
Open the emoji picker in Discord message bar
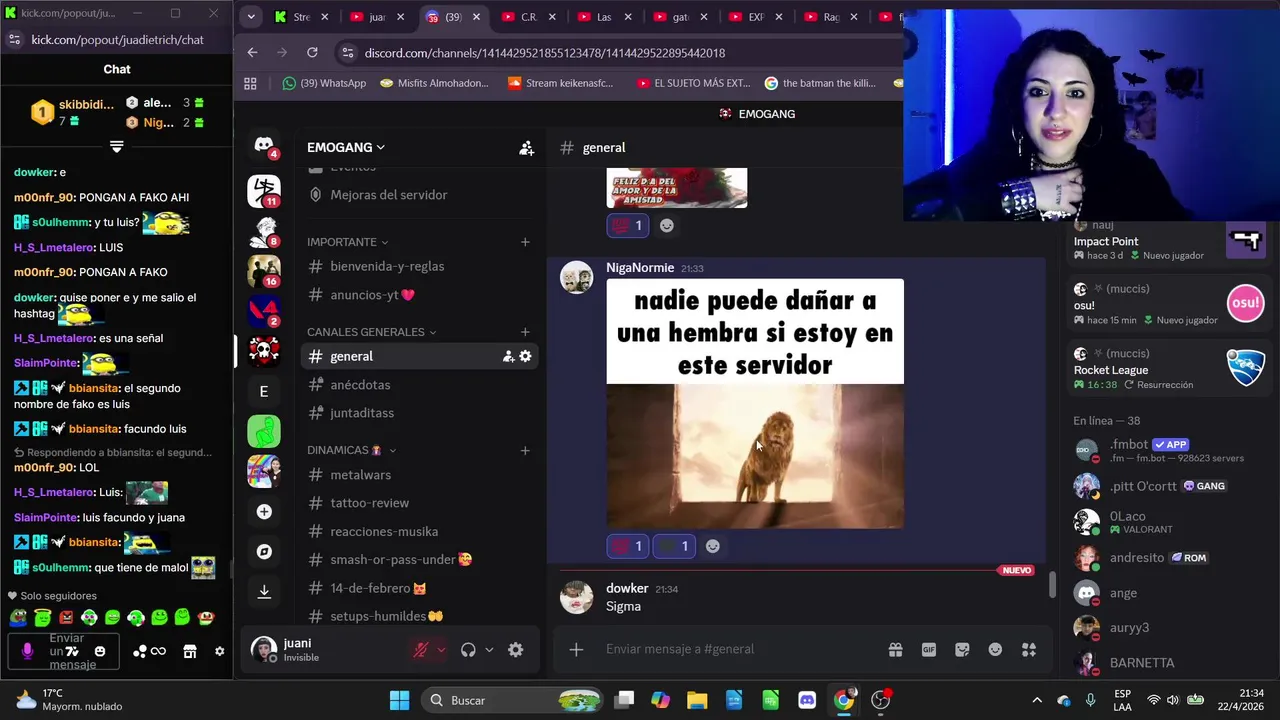point(995,650)
